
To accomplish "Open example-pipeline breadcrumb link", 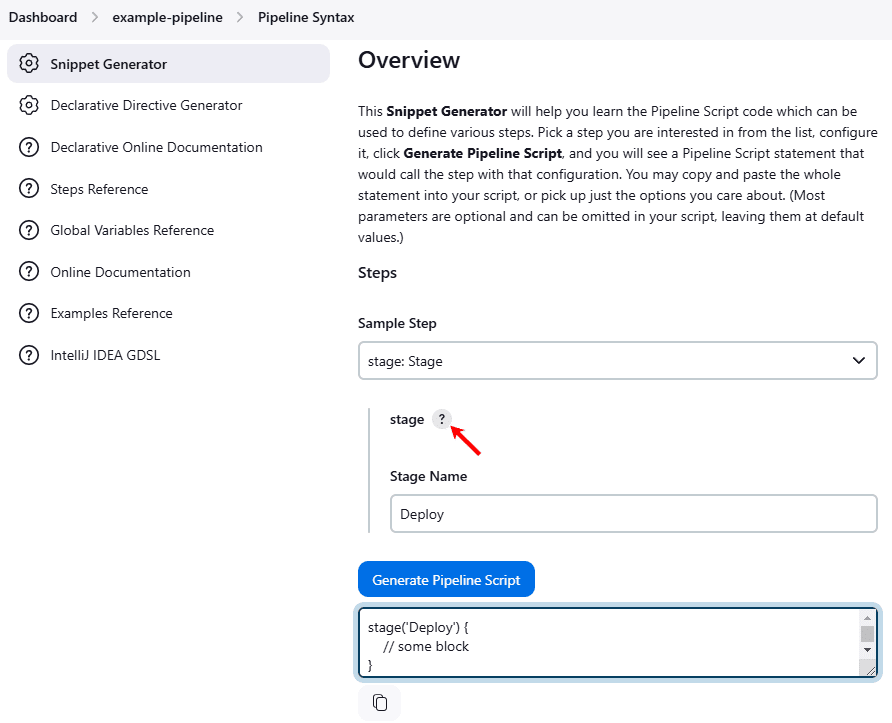I will [167, 18].
